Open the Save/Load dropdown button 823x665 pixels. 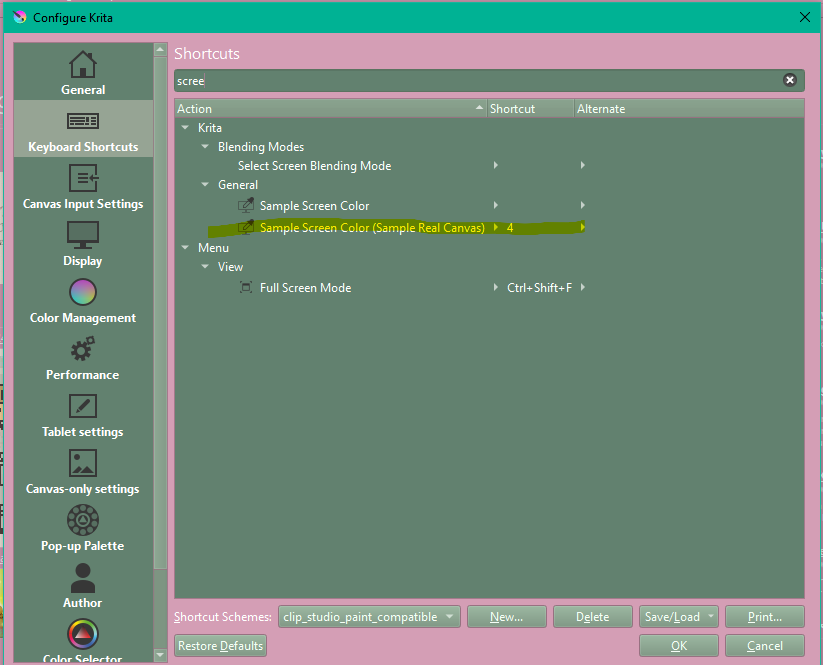coord(678,617)
